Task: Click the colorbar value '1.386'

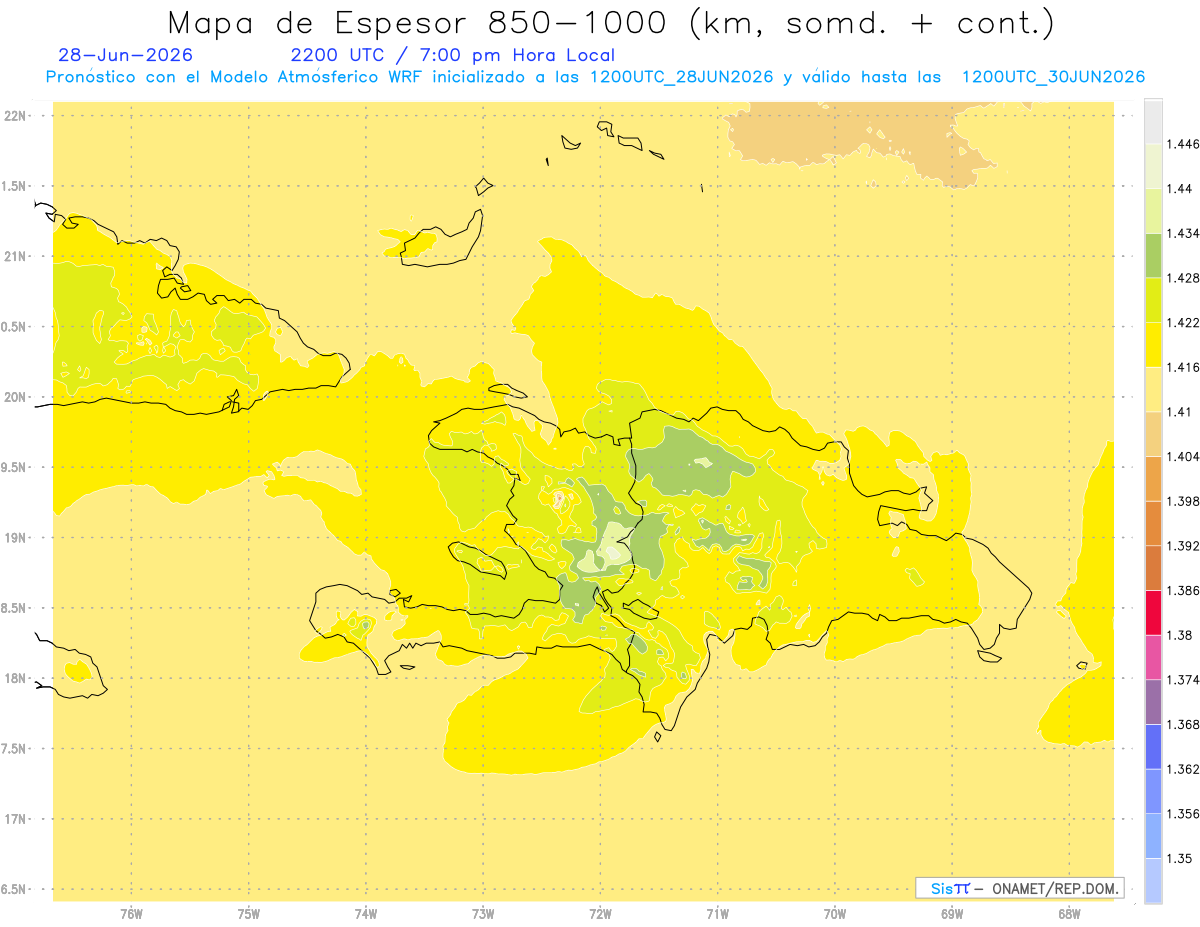Action: click(x=1182, y=591)
